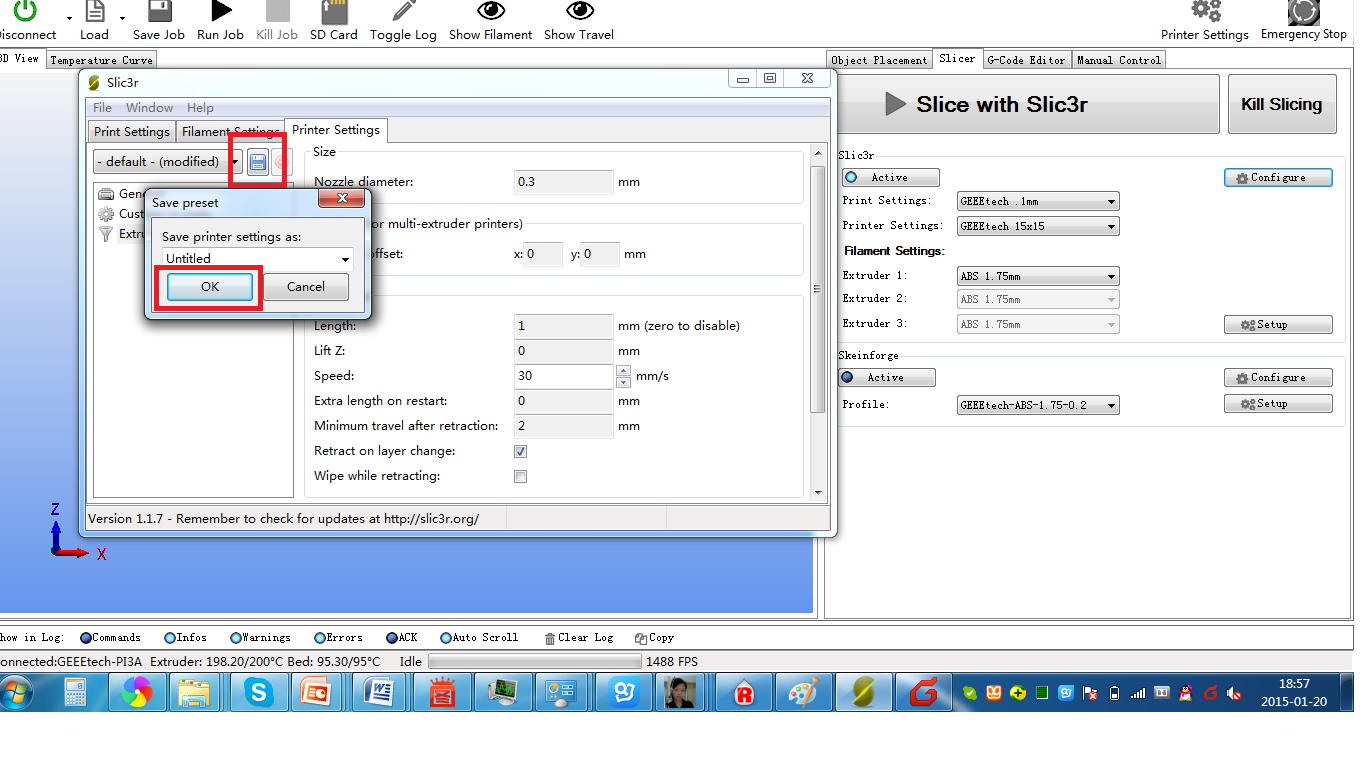Open the Skeinforge Profile dropdown
This screenshot has width=1366, height=768.
pyautogui.click(x=1038, y=405)
